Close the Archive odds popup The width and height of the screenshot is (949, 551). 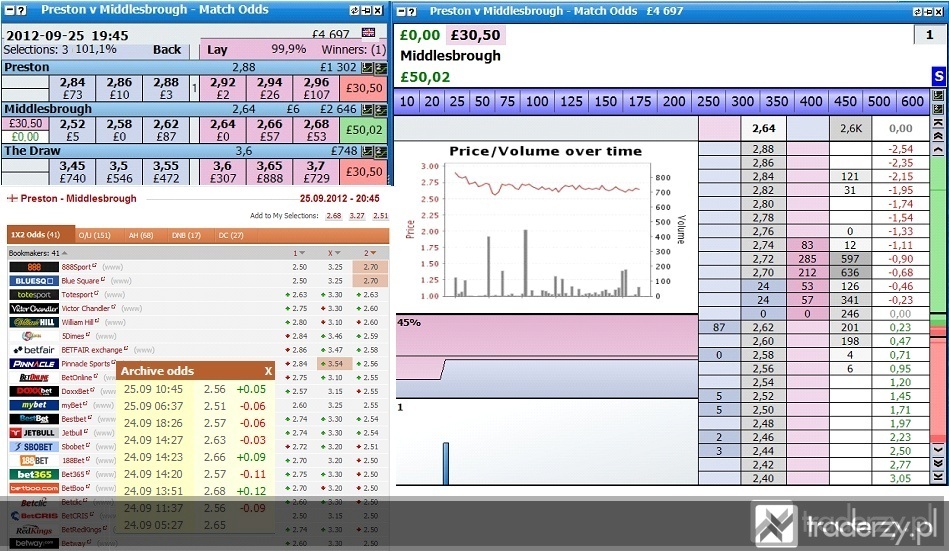(x=268, y=371)
